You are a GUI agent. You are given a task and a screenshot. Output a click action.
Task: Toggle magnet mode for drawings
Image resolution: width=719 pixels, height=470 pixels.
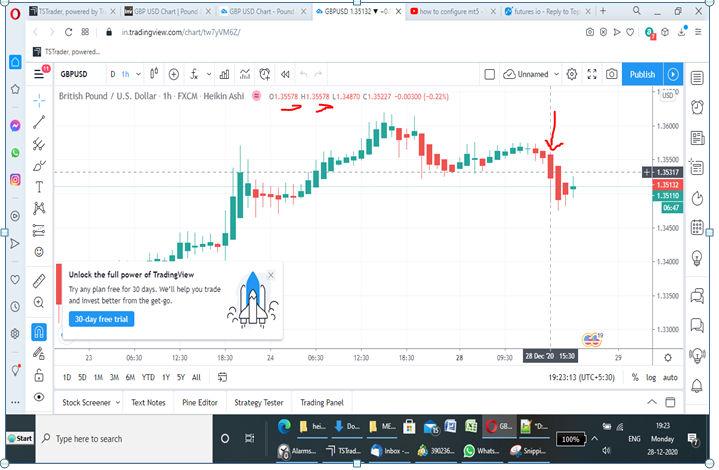point(39,332)
